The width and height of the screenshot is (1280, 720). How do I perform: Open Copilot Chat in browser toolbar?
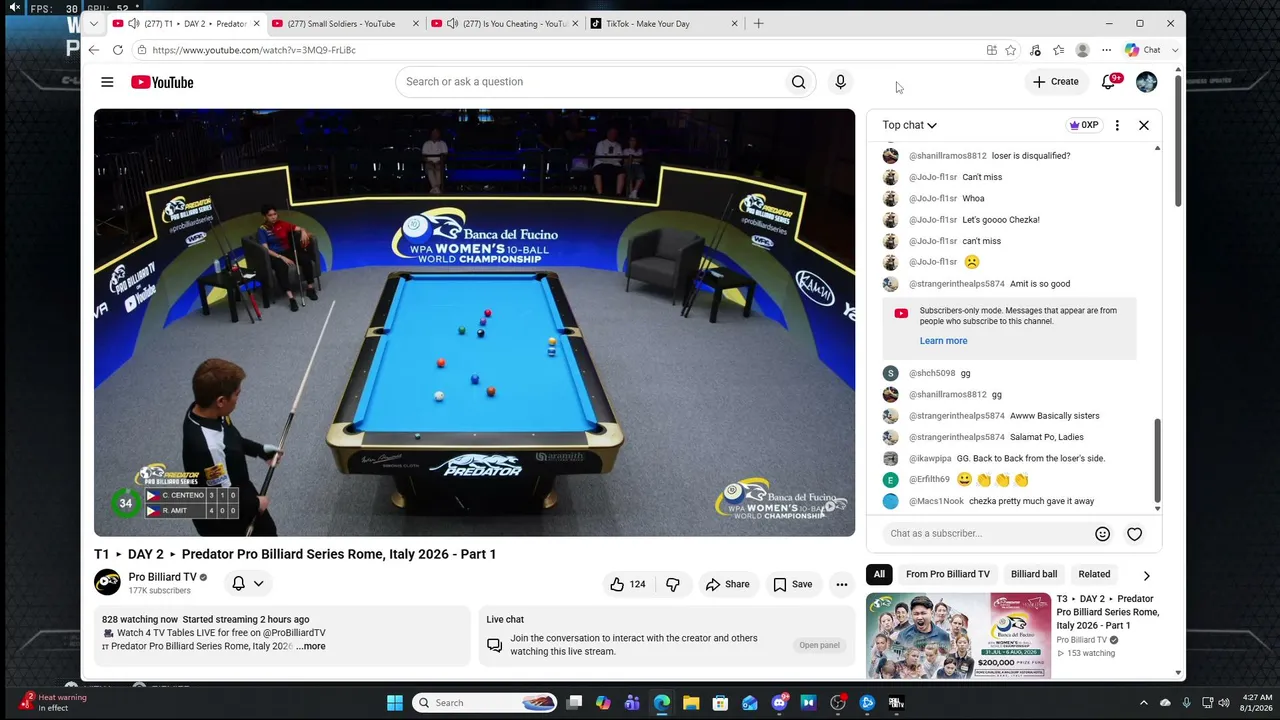(1143, 50)
